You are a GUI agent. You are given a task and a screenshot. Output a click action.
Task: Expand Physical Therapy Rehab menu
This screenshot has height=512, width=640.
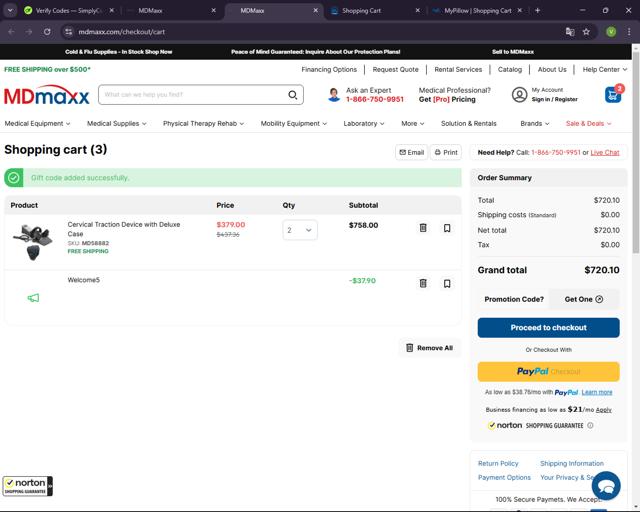[x=203, y=123]
